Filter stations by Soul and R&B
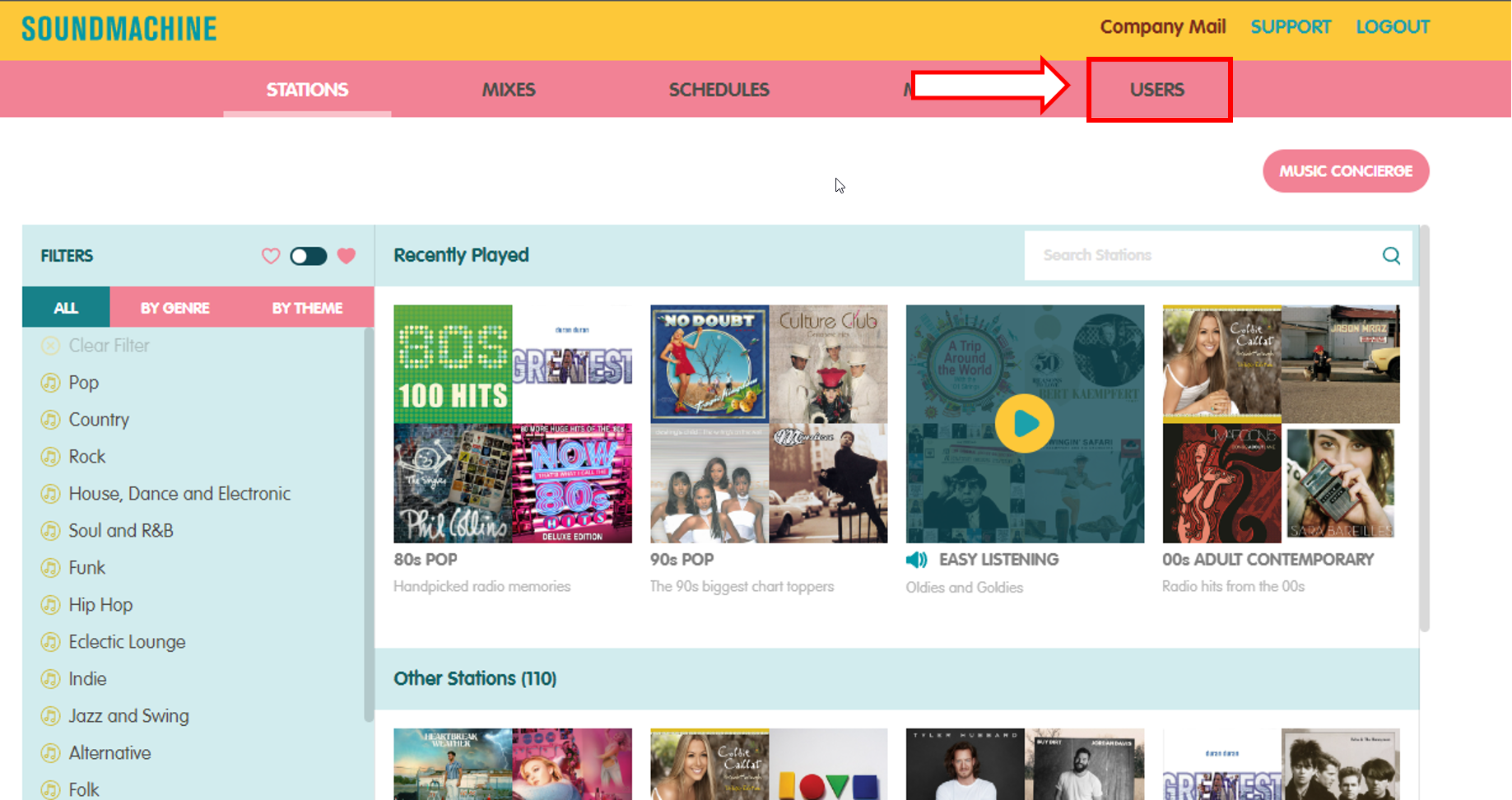The image size is (1512, 800). [x=121, y=531]
